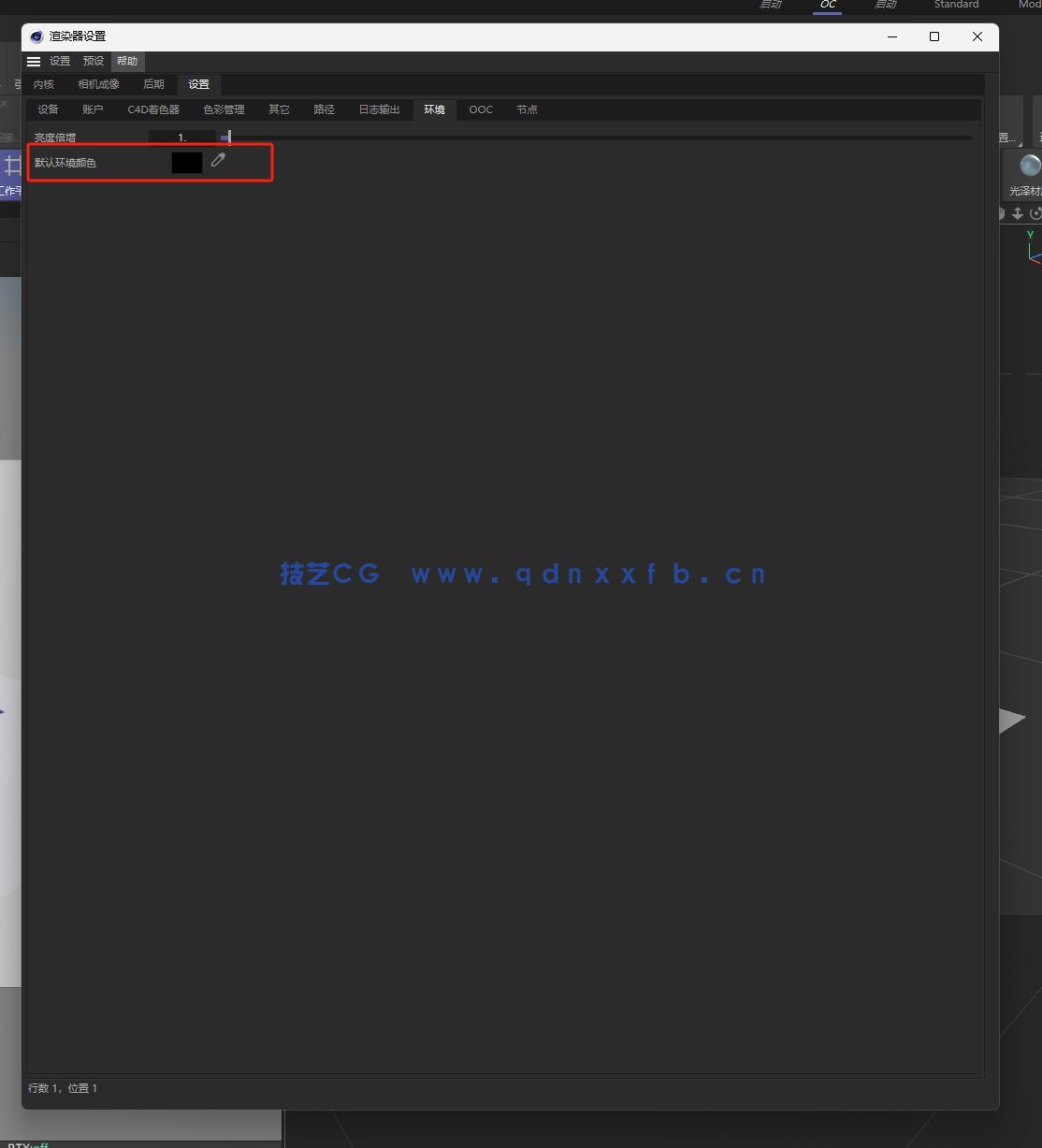Image resolution: width=1042 pixels, height=1148 pixels.
Task: Click the rotate viewport navigation icon
Action: coord(1035,213)
